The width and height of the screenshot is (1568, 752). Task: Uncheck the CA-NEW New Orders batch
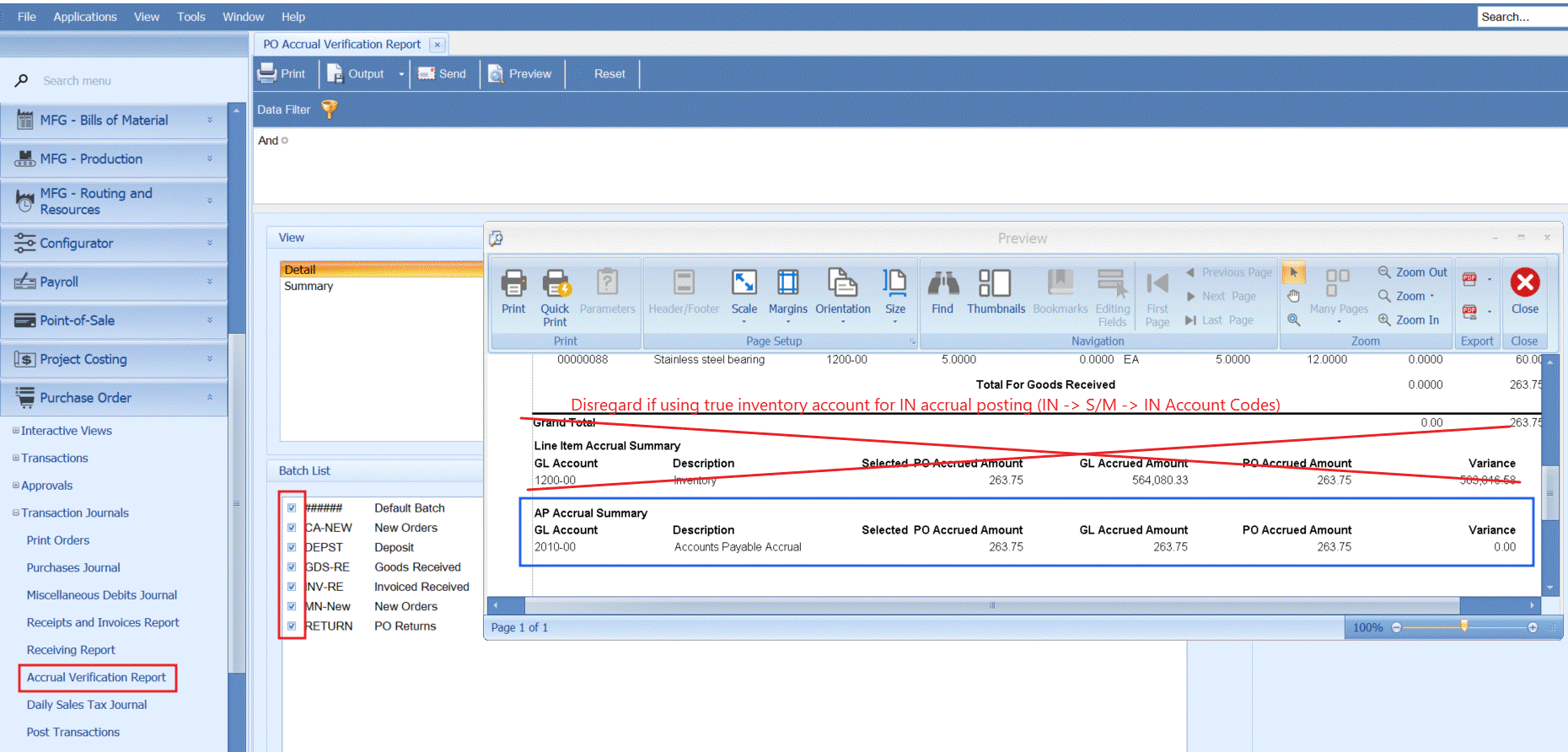pyautogui.click(x=292, y=528)
